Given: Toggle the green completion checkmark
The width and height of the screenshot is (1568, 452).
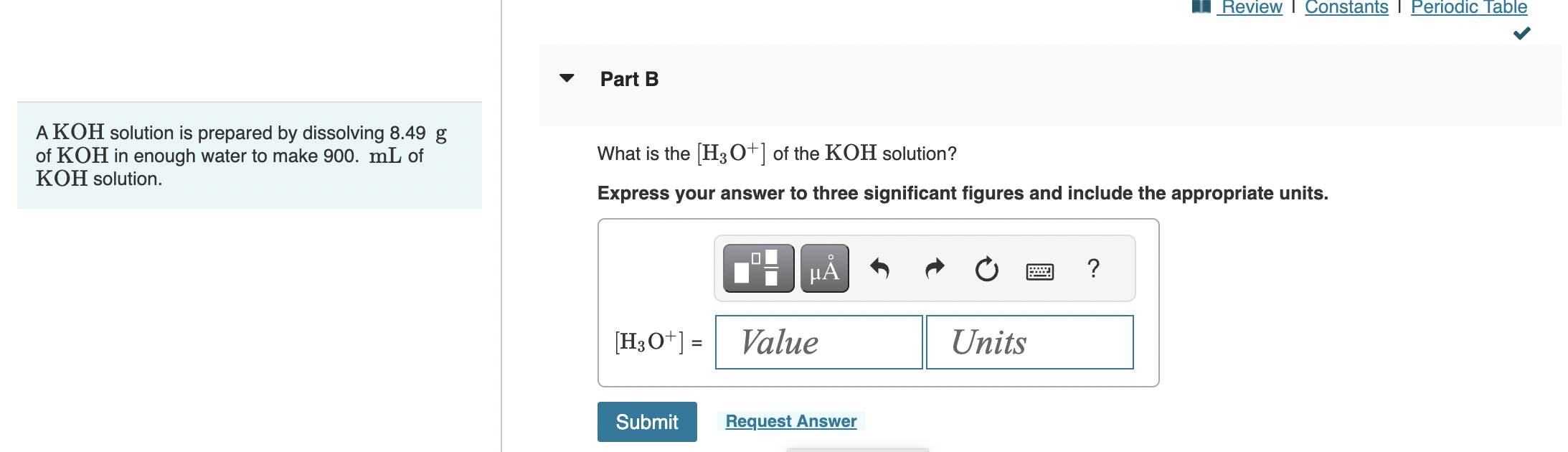Looking at the screenshot, I should click(1522, 32).
